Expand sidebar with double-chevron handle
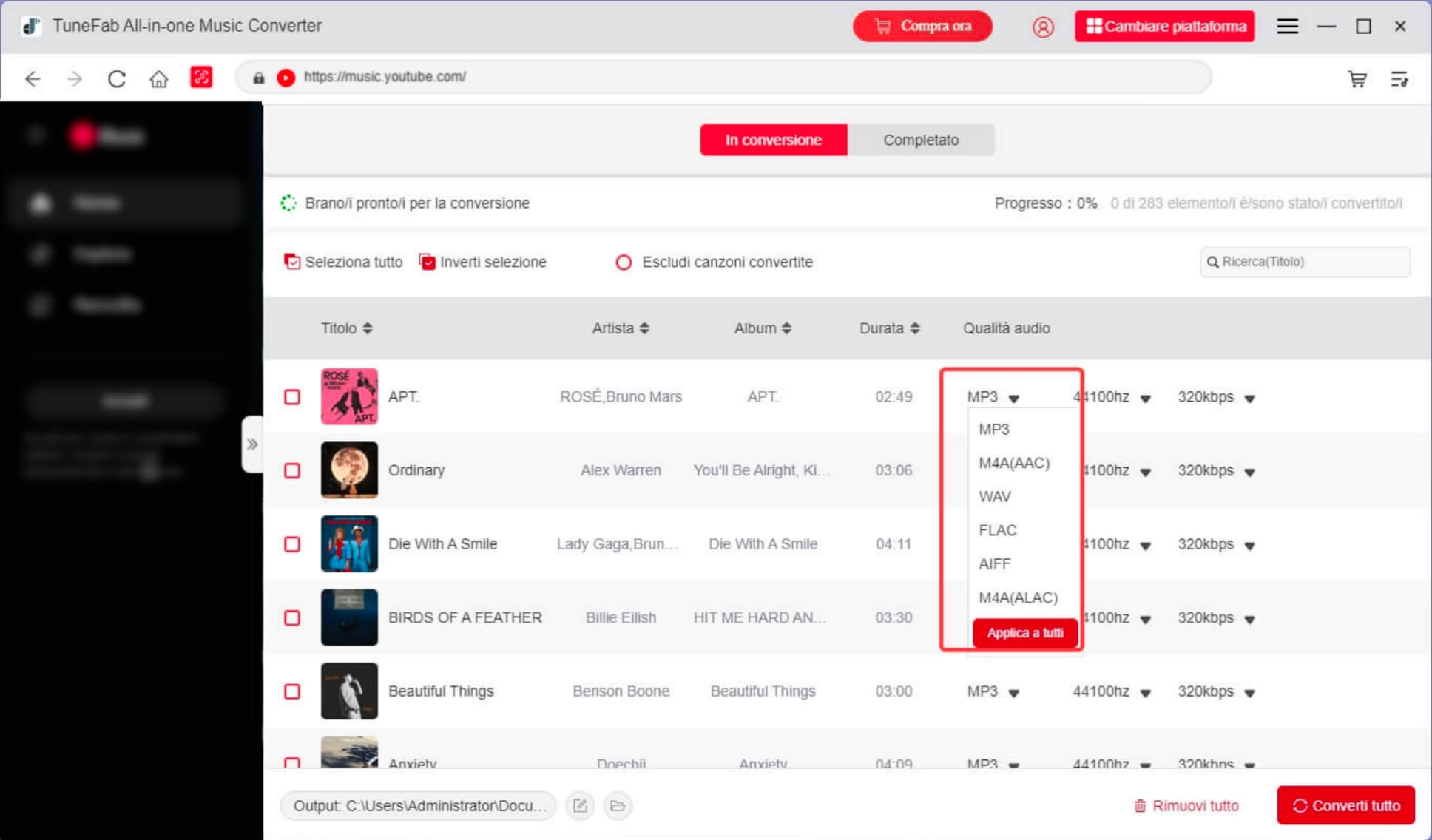 (x=252, y=444)
